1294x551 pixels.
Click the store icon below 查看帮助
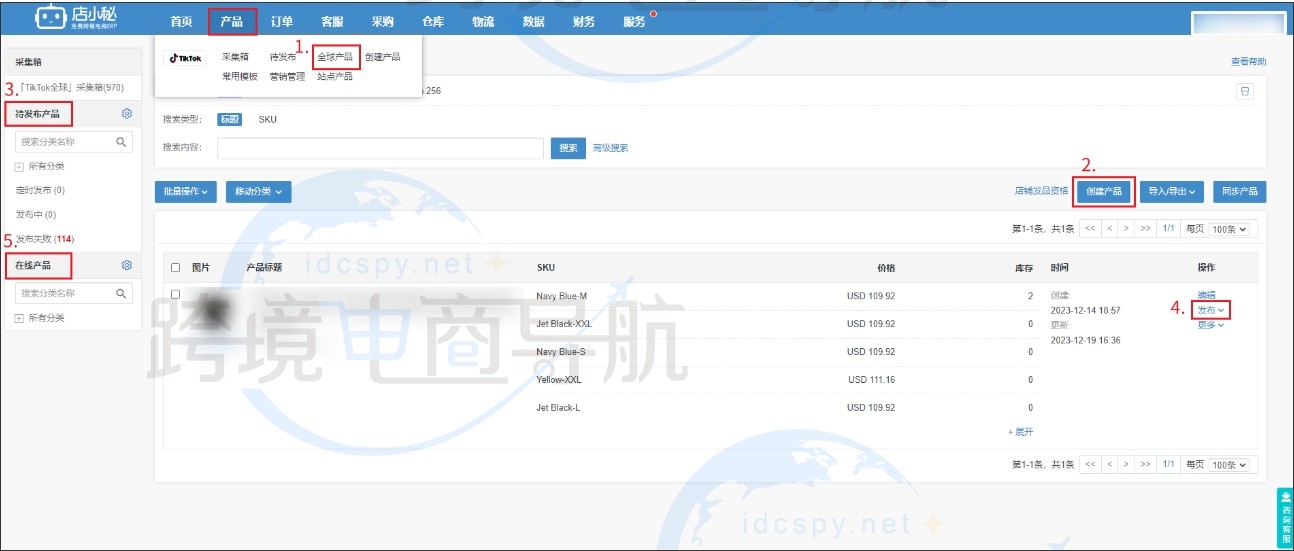coord(1245,90)
